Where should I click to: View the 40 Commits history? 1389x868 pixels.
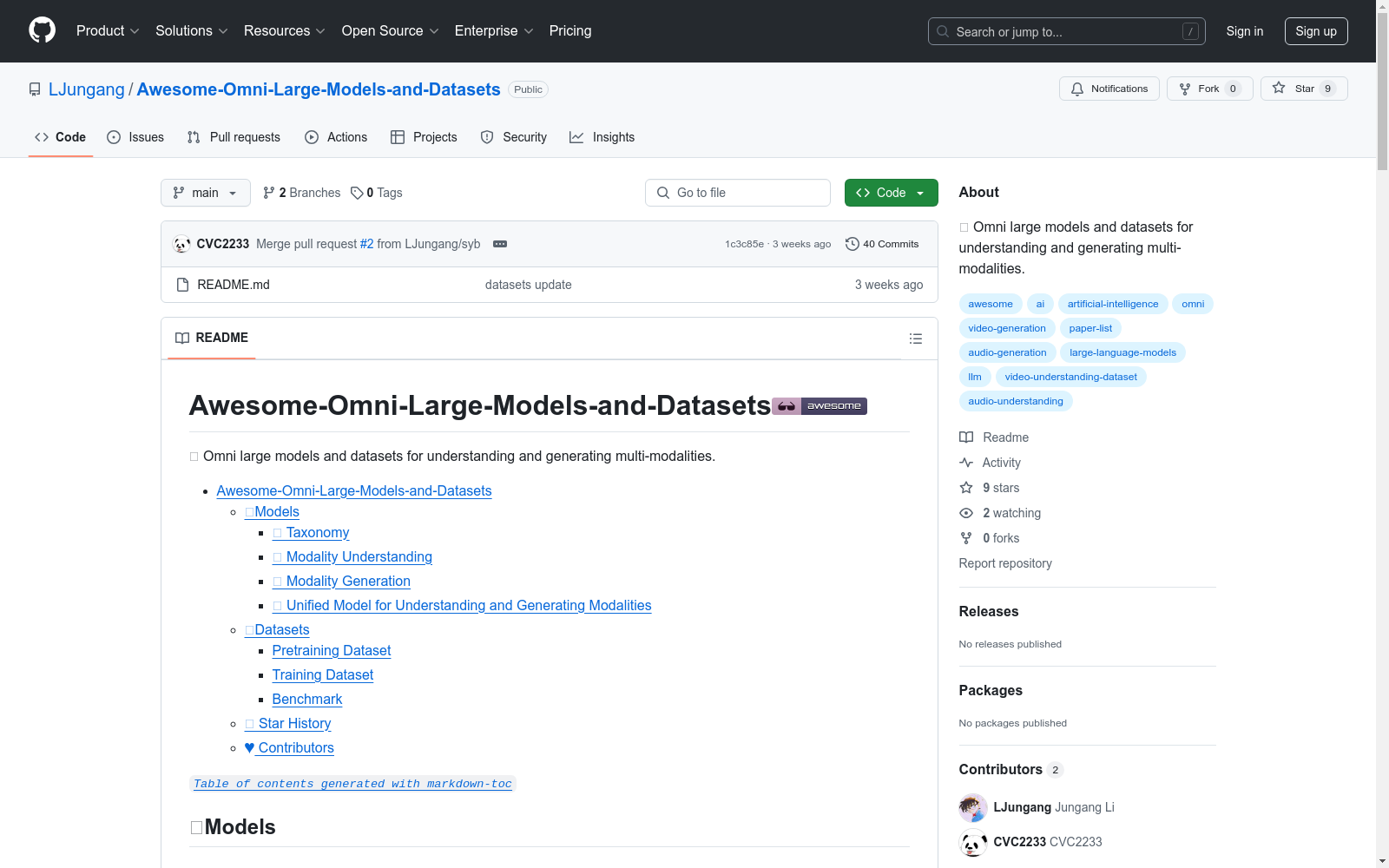click(x=882, y=244)
